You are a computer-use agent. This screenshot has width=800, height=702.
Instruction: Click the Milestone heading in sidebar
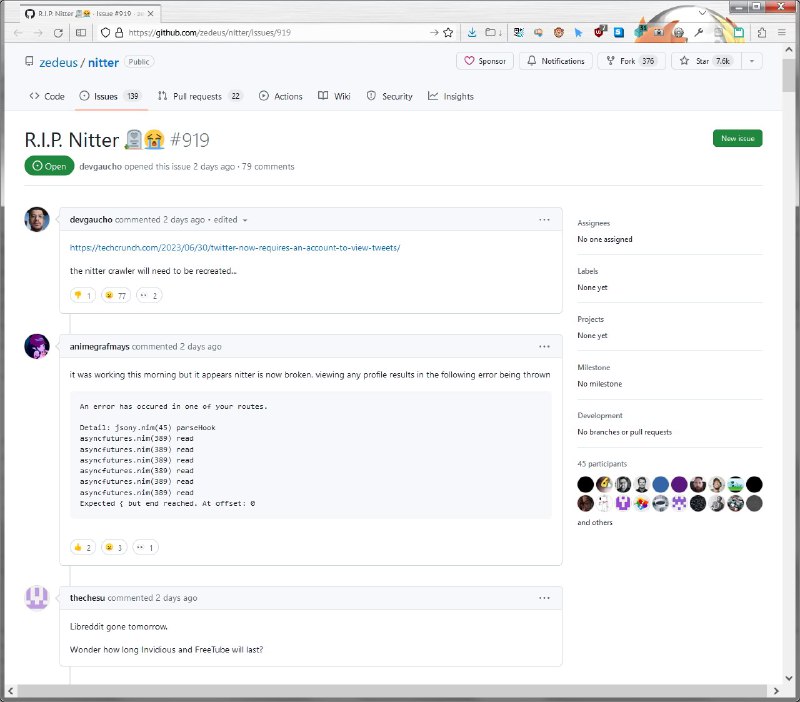pyautogui.click(x=593, y=367)
